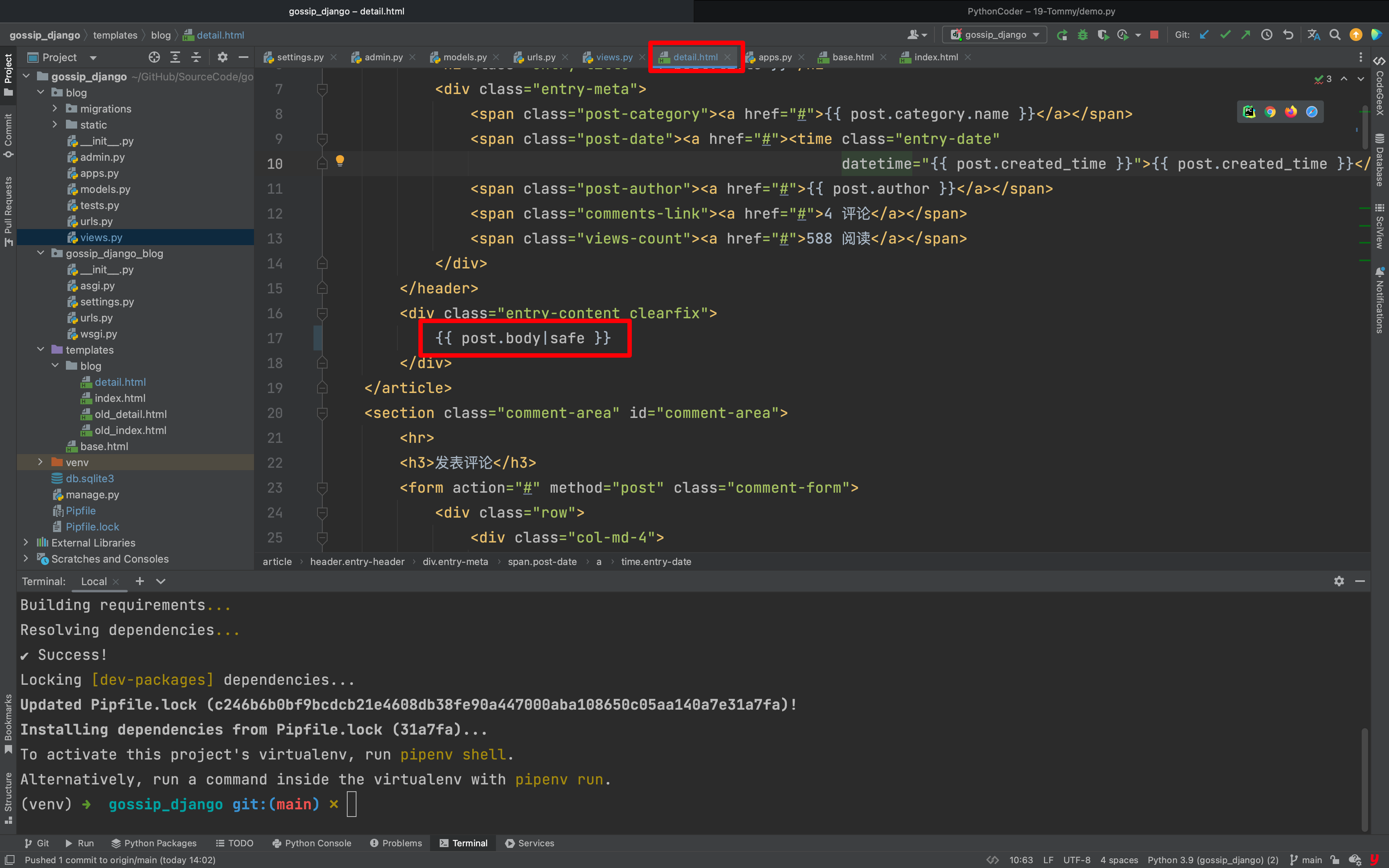The image size is (1389, 868).
Task: Click 4 spaces indent setting
Action: pos(1119,860)
